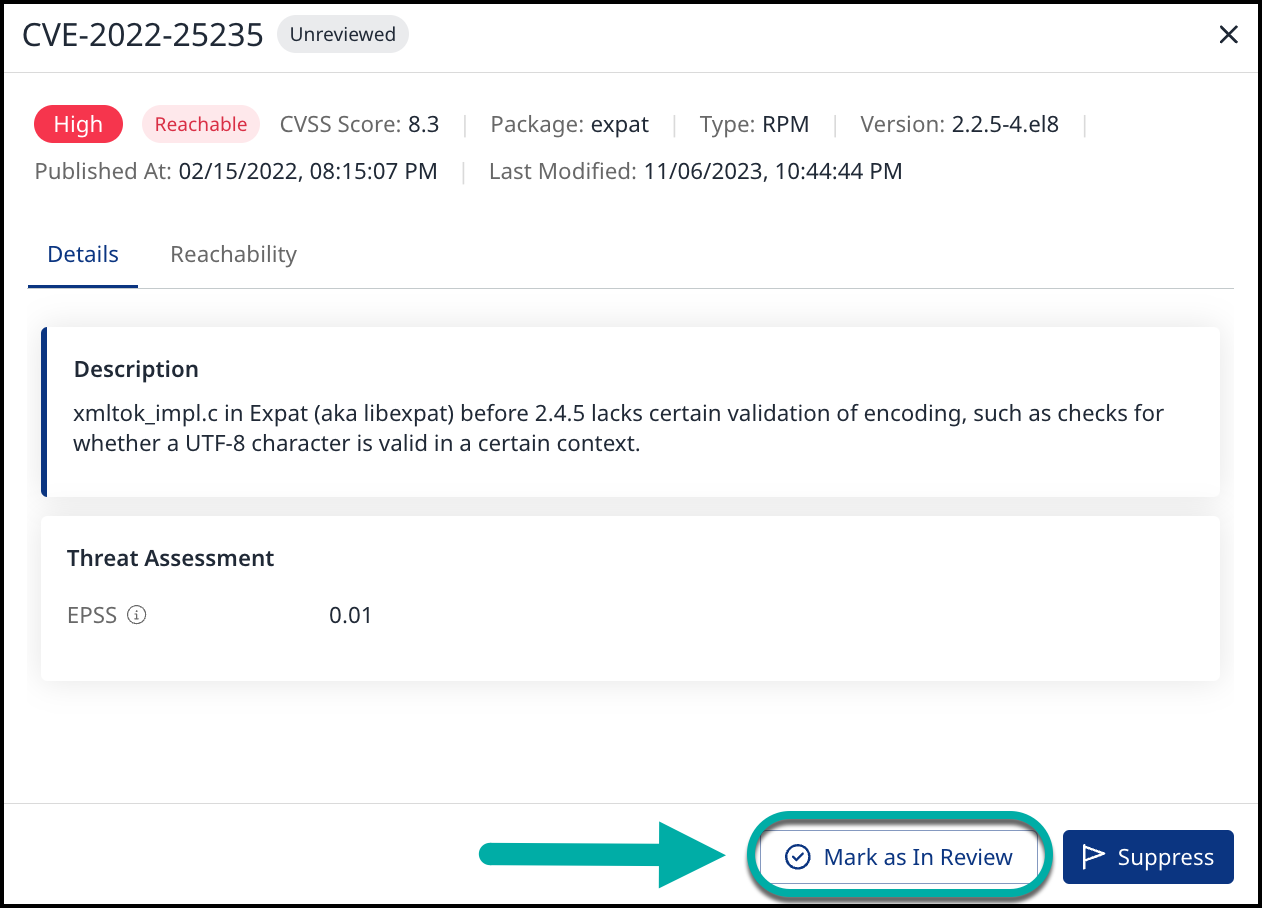This screenshot has height=908, width=1262.
Task: Click the Unreviewed status badge
Action: click(x=342, y=34)
